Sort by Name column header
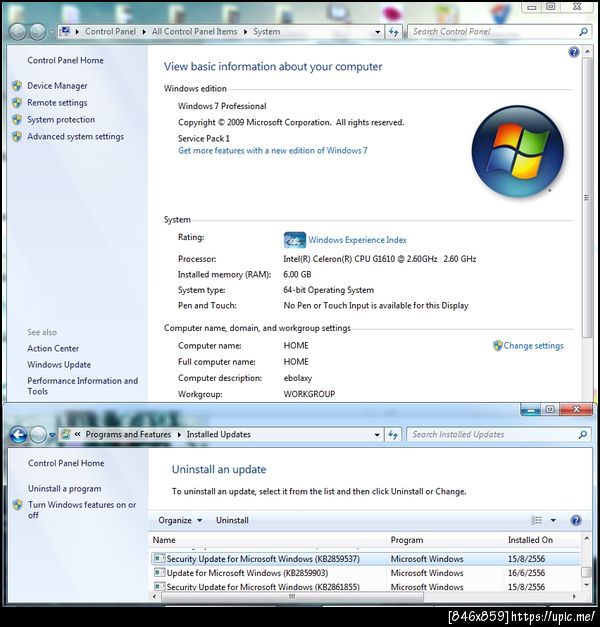 click(268, 540)
